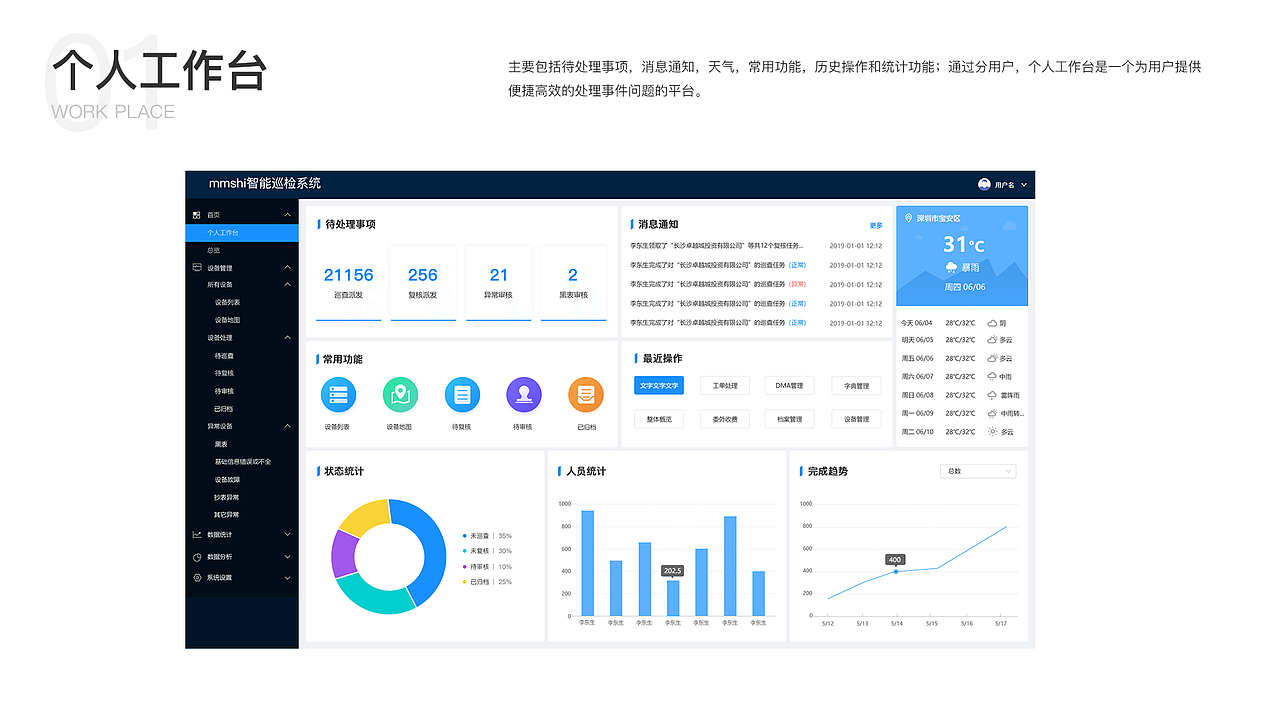This screenshot has width=1280, height=720.
Task: Click the 400 data point on trend line
Action: tap(896, 571)
